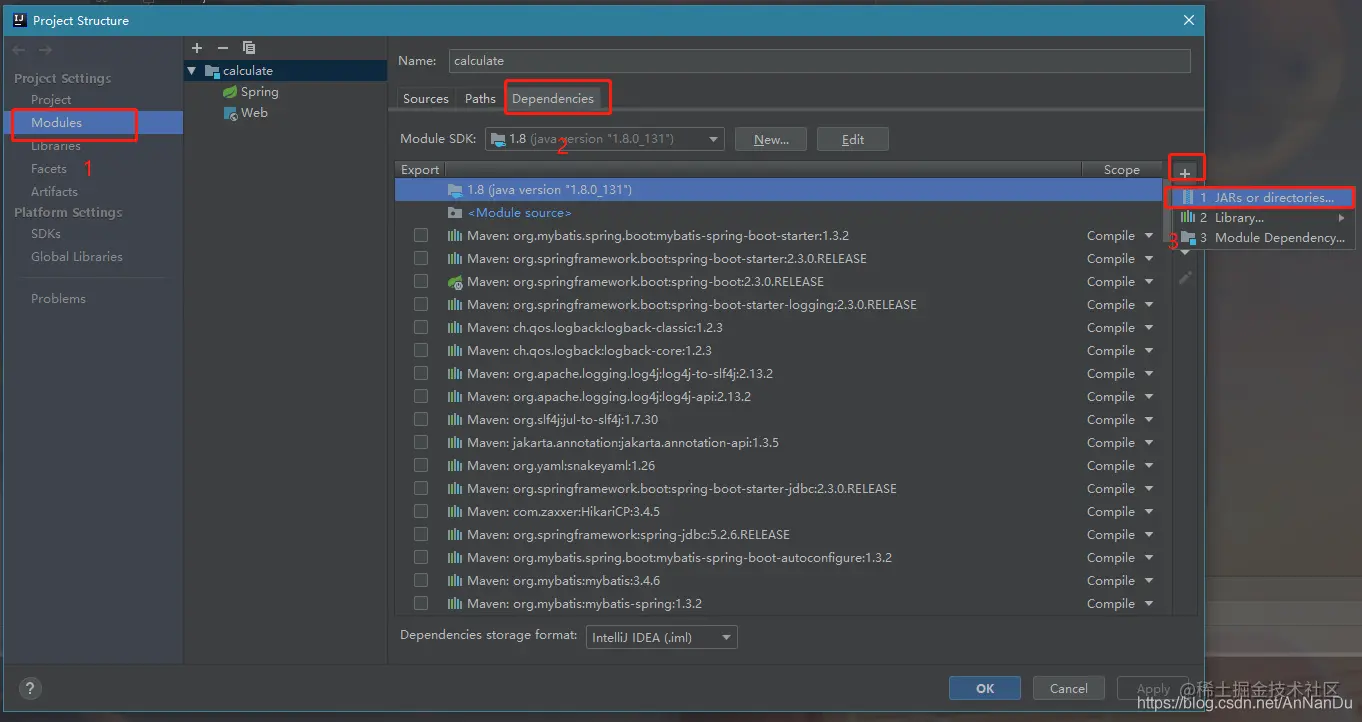Screen dimensions: 1362x722
Task: Click the library icon of snakeyaml row
Action: tap(455, 466)
